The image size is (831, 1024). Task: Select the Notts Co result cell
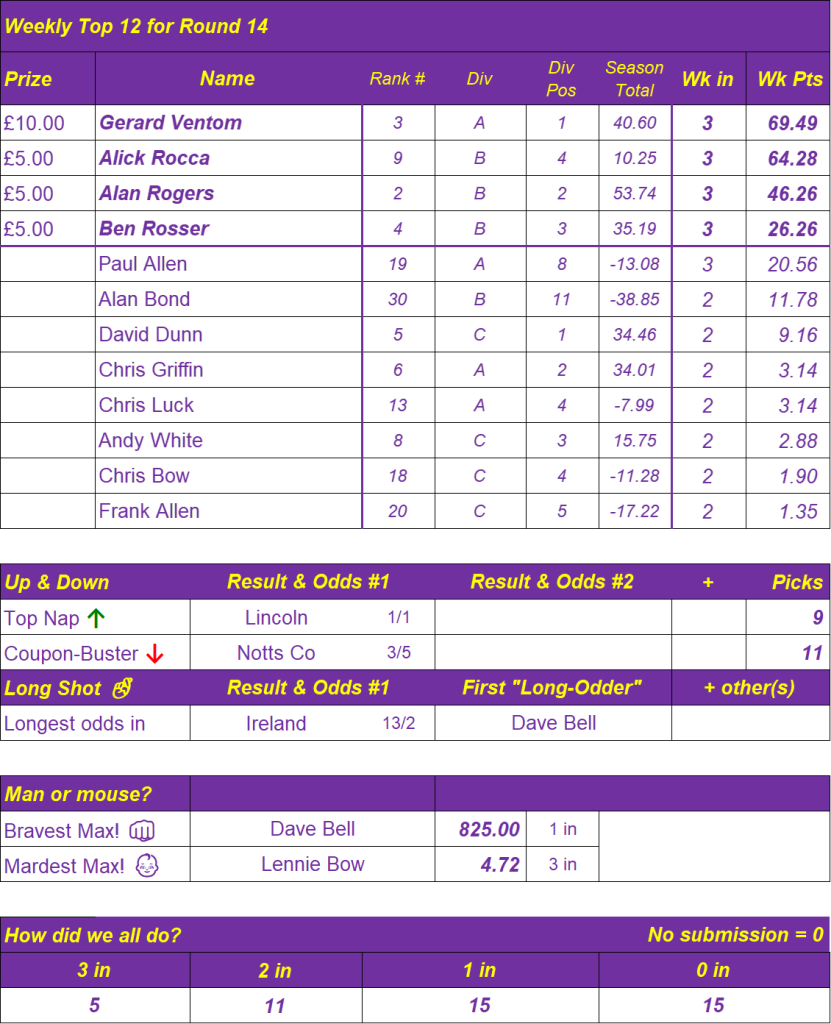(276, 653)
